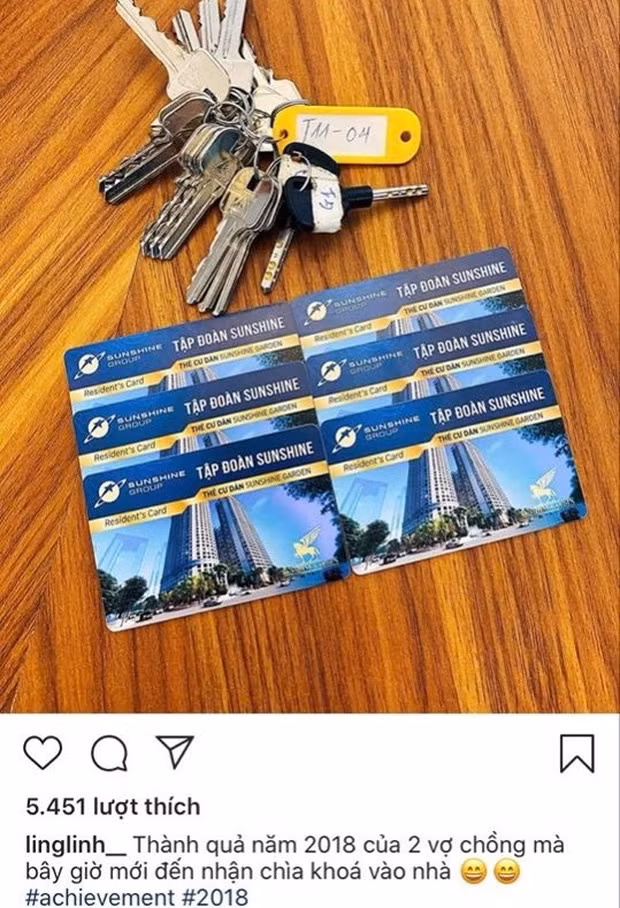
Task: Open comments with the speech bubble icon
Action: [x=109, y=753]
